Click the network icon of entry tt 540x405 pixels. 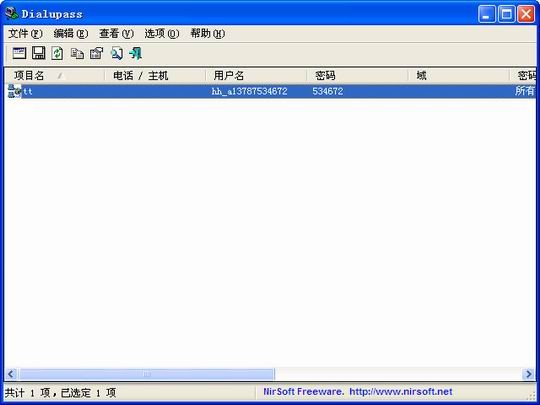[14, 91]
